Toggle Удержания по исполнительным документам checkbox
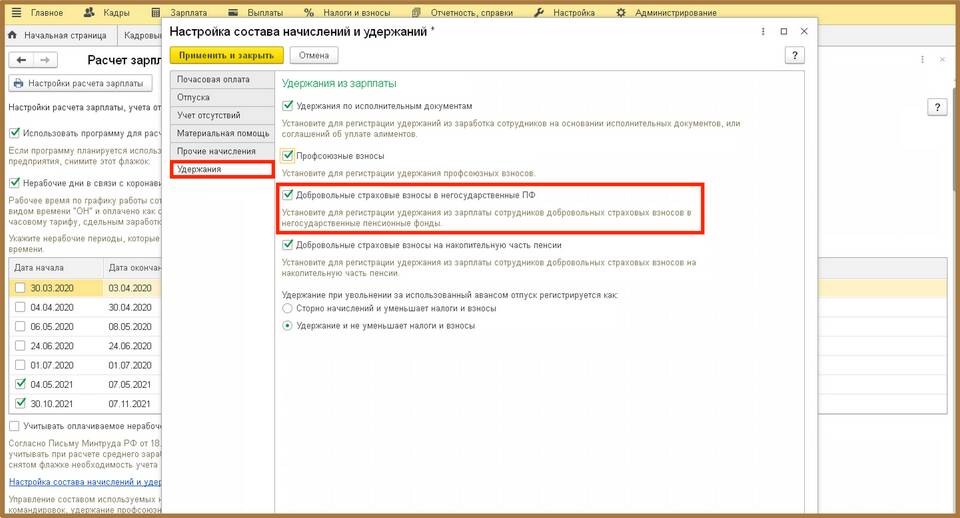The width and height of the screenshot is (960, 518). (x=288, y=105)
